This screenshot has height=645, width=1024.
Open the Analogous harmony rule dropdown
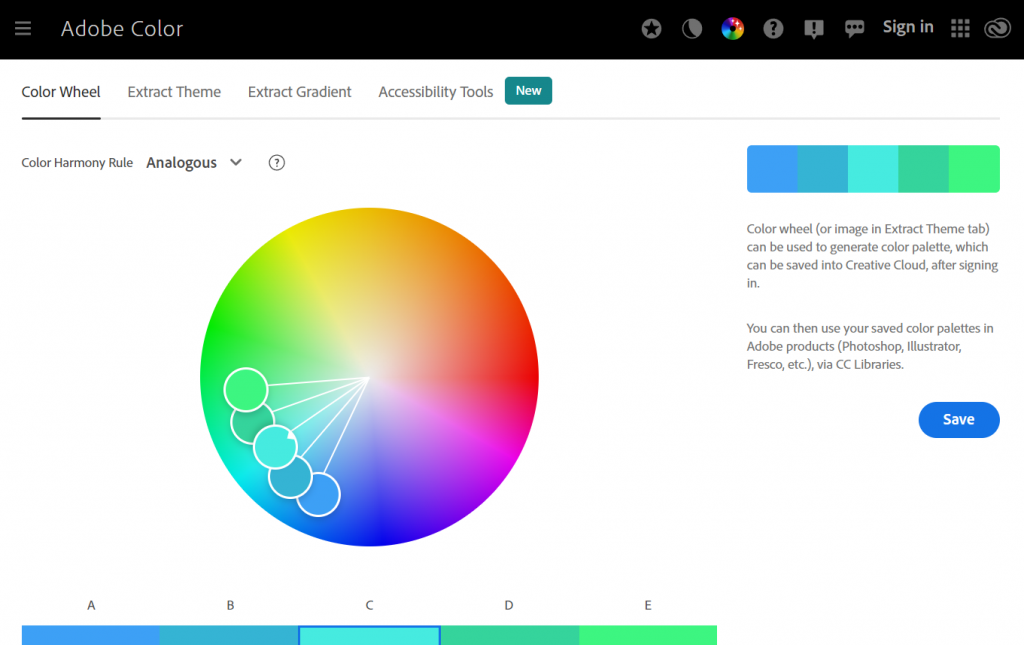(194, 162)
